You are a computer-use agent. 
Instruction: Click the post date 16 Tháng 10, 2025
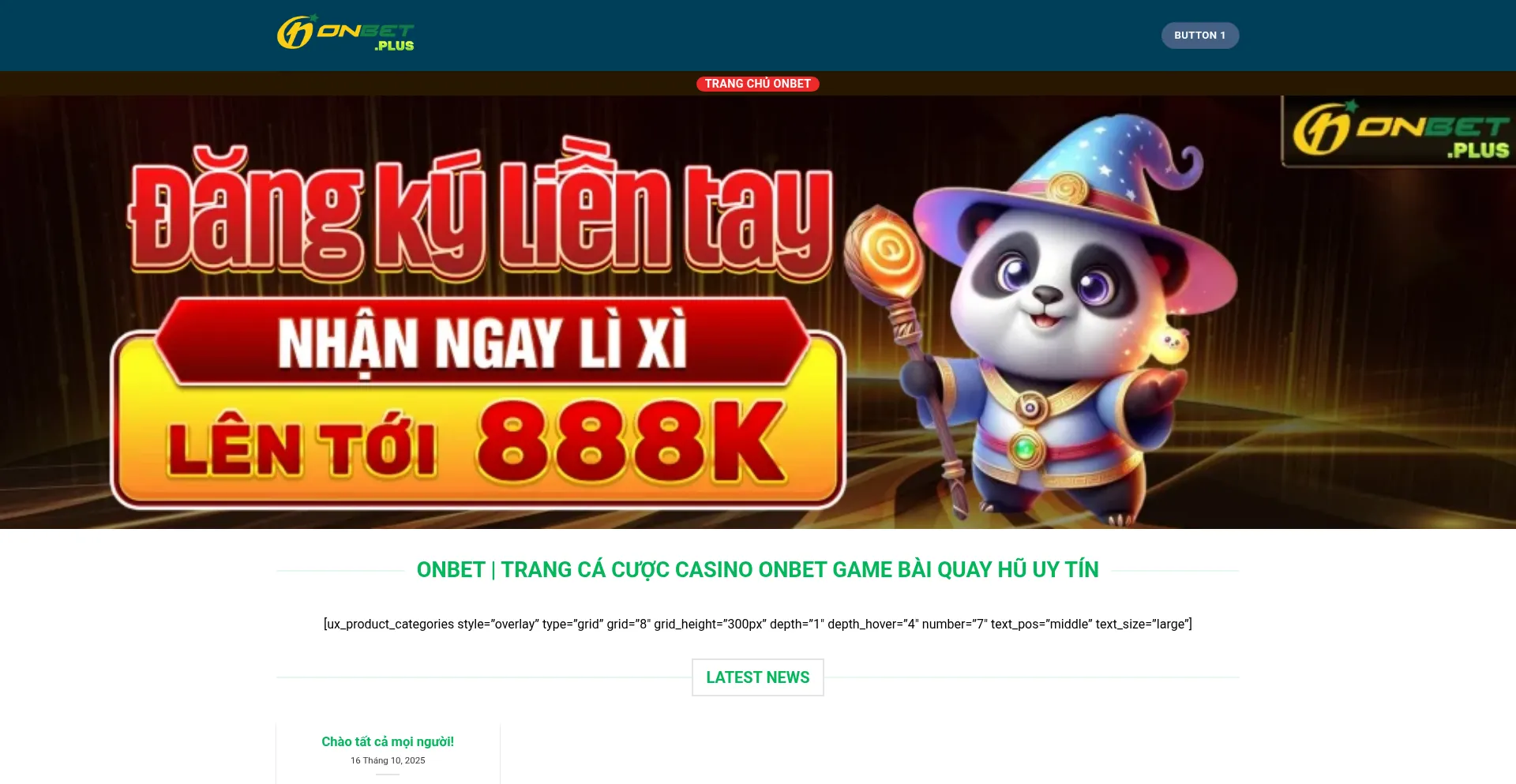(x=388, y=760)
